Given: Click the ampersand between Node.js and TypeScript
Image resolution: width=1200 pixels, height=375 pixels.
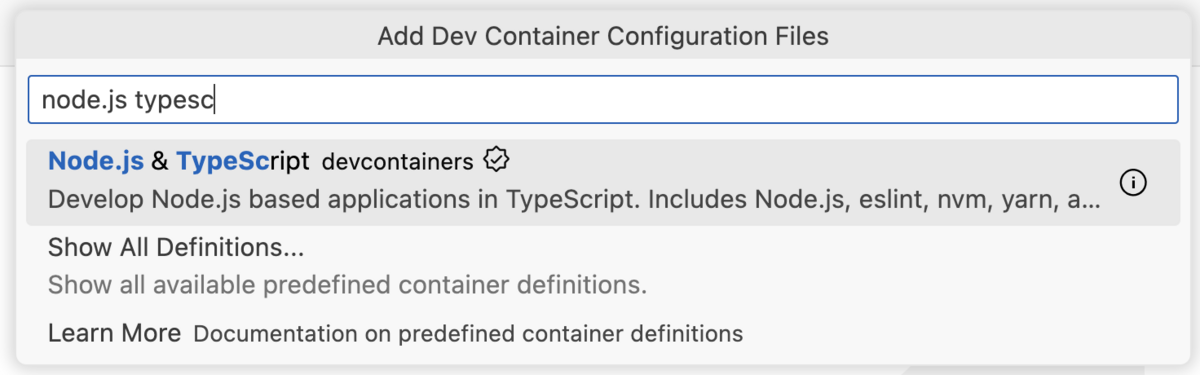Looking at the screenshot, I should click(160, 161).
